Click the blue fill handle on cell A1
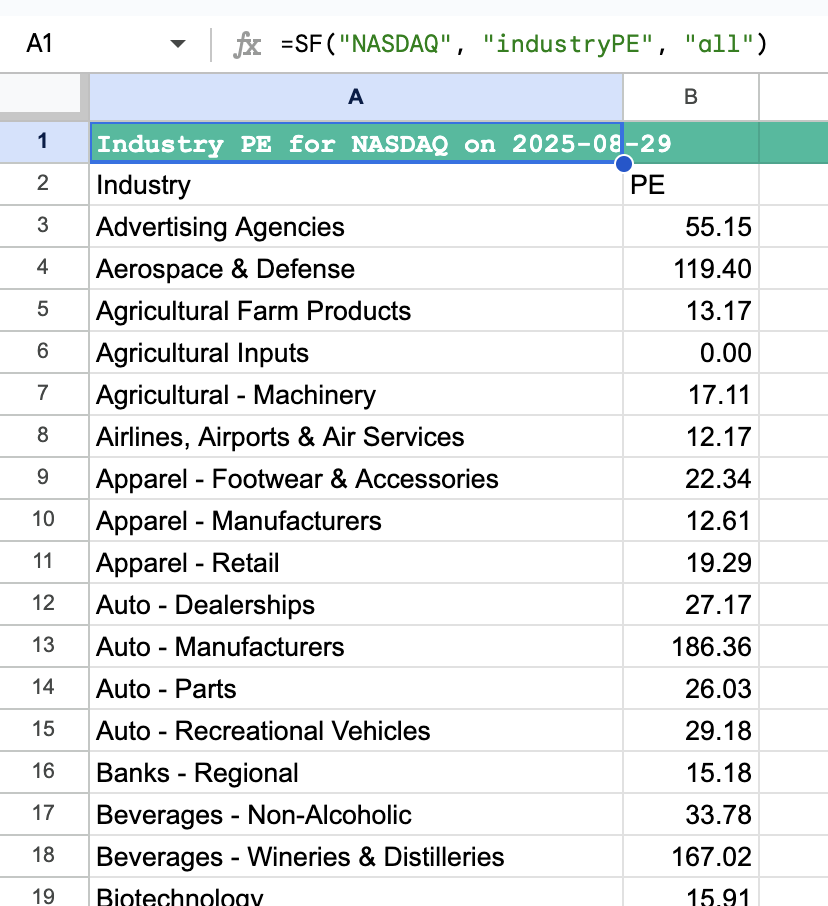The width and height of the screenshot is (828, 906). tap(623, 162)
